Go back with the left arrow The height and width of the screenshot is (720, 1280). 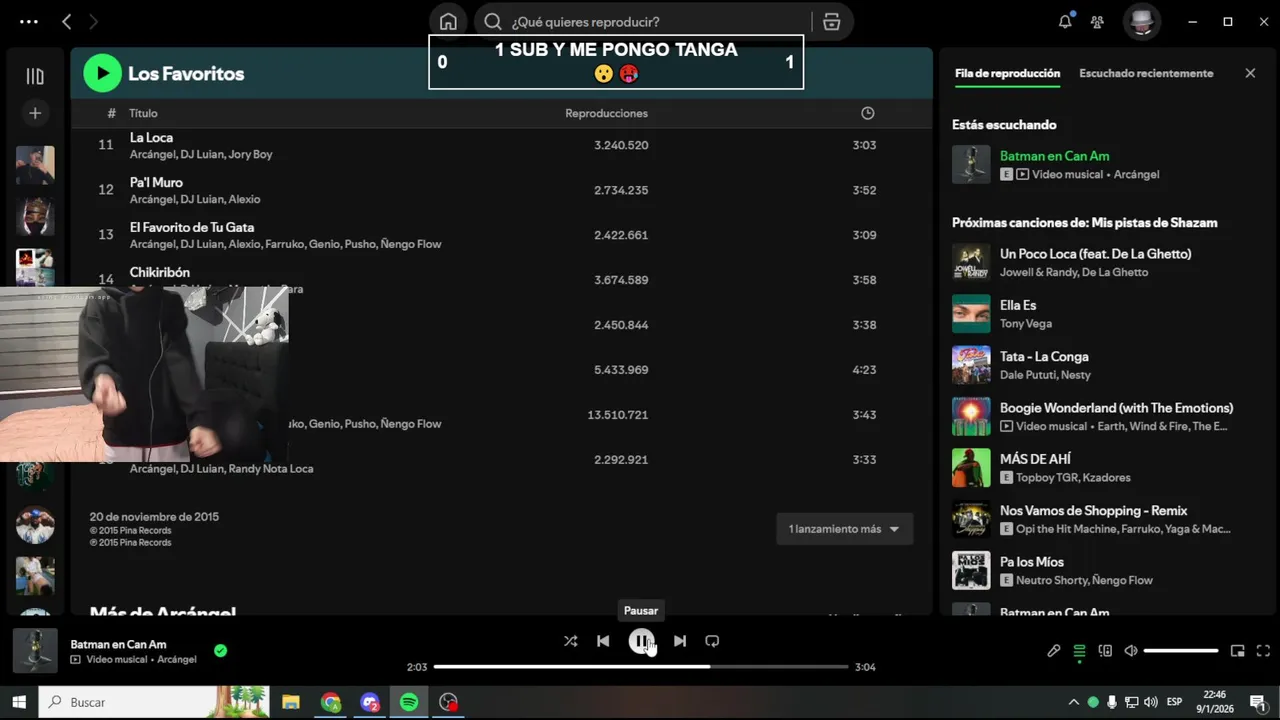click(x=67, y=21)
